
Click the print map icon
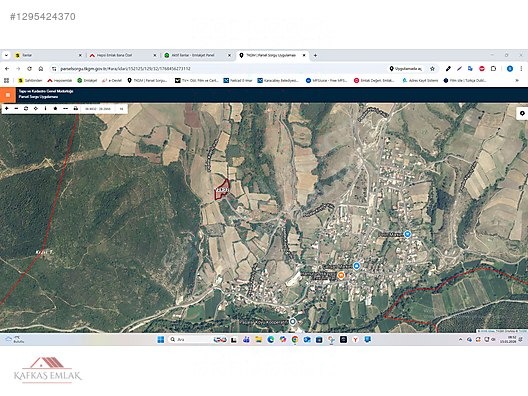click(x=75, y=109)
